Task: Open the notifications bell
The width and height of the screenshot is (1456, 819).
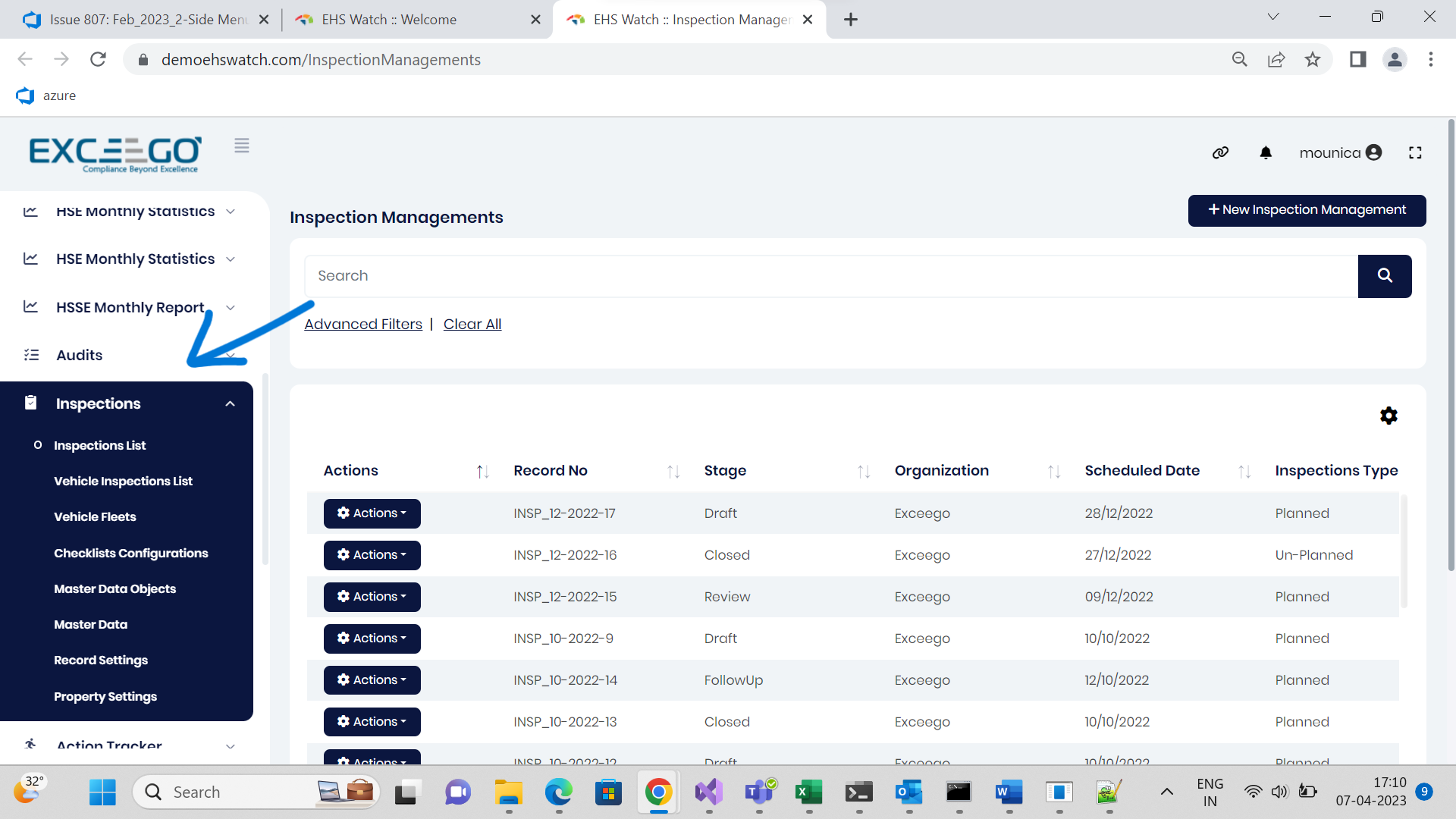Action: pos(1266,152)
